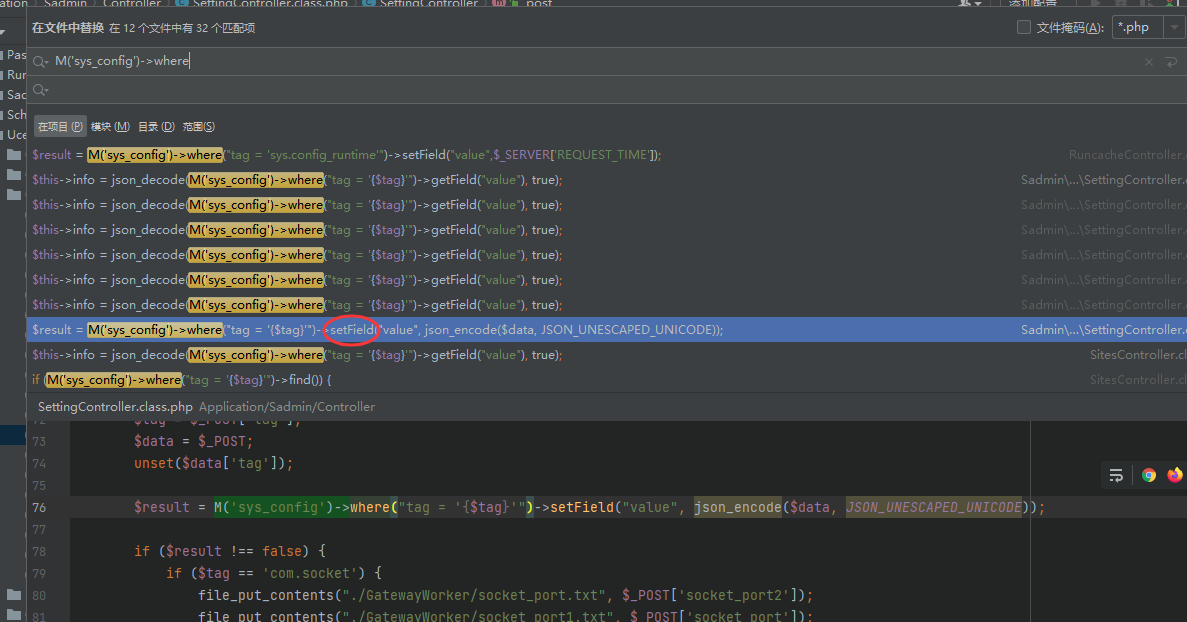Enable the 文件掩码 file mask checkbox

(1023, 27)
